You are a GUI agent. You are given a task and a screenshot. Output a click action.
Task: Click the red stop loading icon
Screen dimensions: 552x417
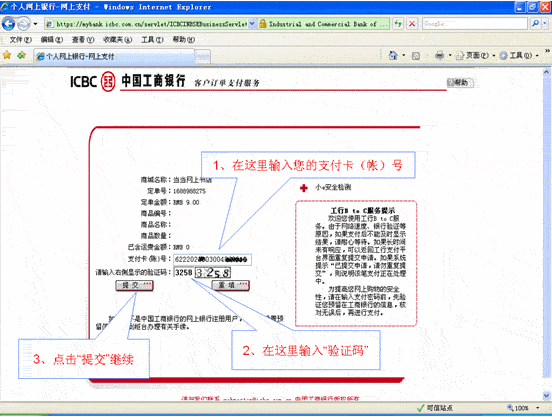412,24
